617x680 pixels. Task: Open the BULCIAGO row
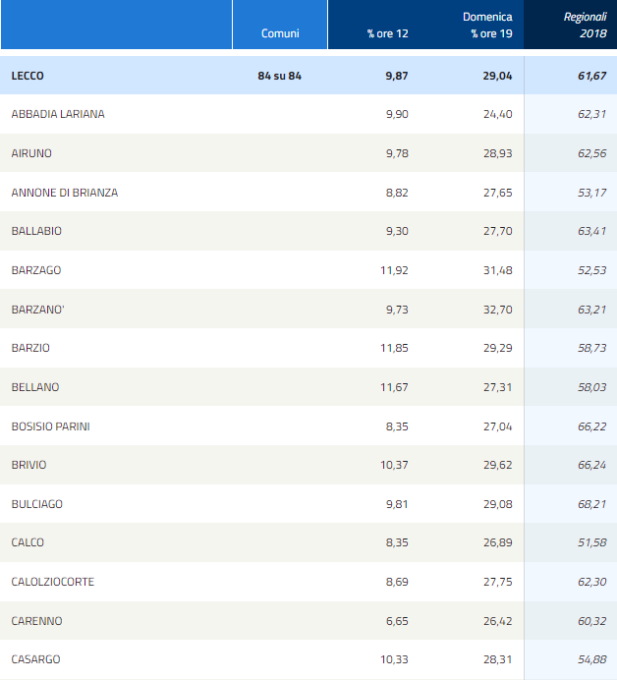(x=37, y=504)
